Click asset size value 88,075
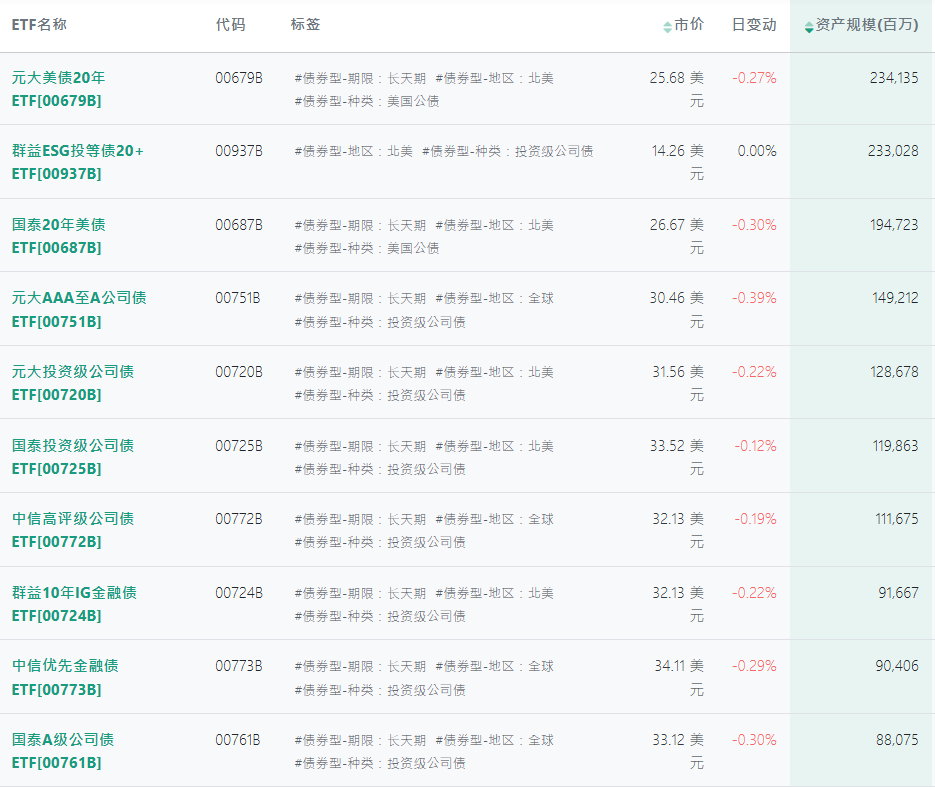Image resolution: width=935 pixels, height=787 pixels. 897,740
